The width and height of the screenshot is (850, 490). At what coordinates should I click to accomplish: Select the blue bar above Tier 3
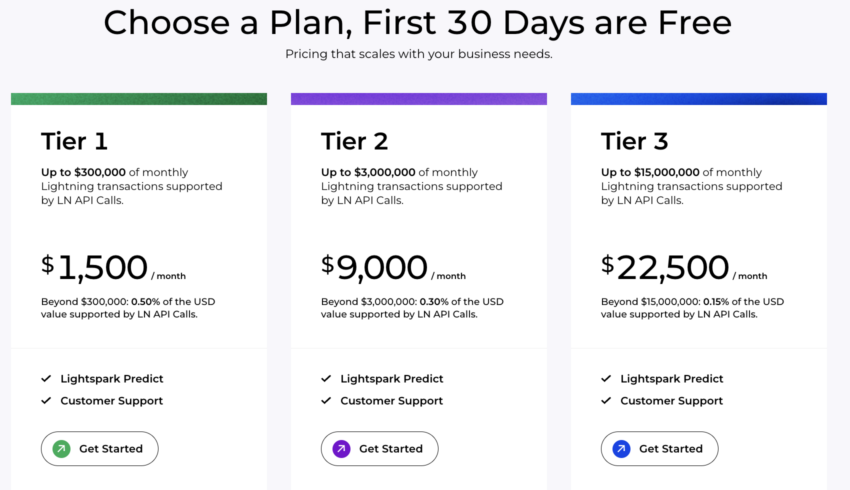coord(699,99)
